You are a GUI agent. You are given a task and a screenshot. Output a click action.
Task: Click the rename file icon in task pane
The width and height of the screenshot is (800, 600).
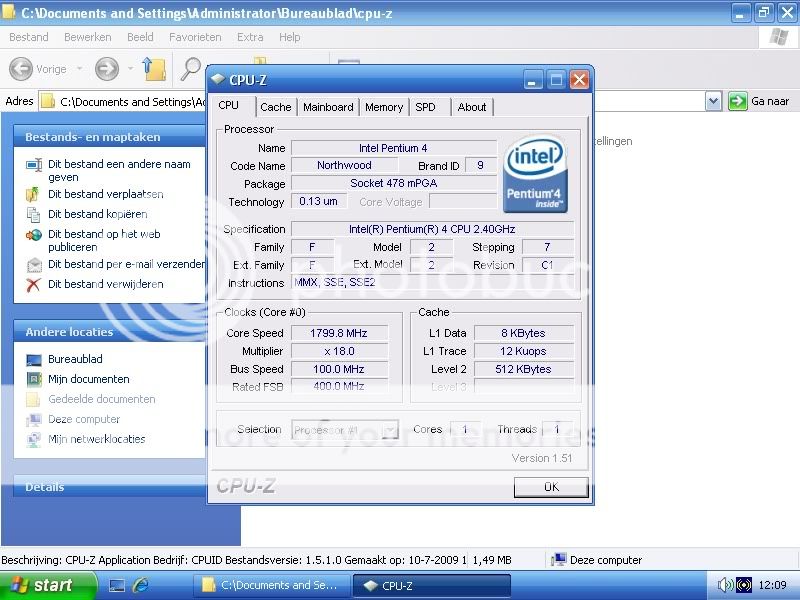tap(34, 165)
